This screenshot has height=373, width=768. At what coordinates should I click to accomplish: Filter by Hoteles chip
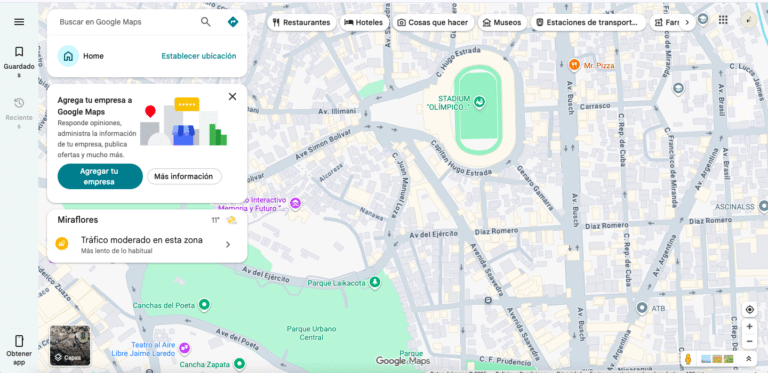click(364, 23)
